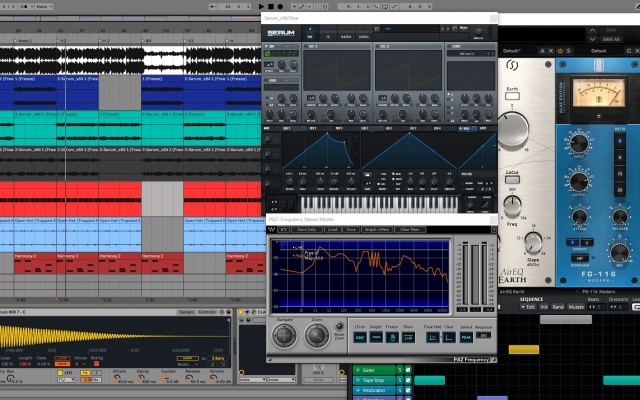This screenshot has height=400, width=640.
Task: Click the Sequence Mutate button
Action: coord(576,307)
